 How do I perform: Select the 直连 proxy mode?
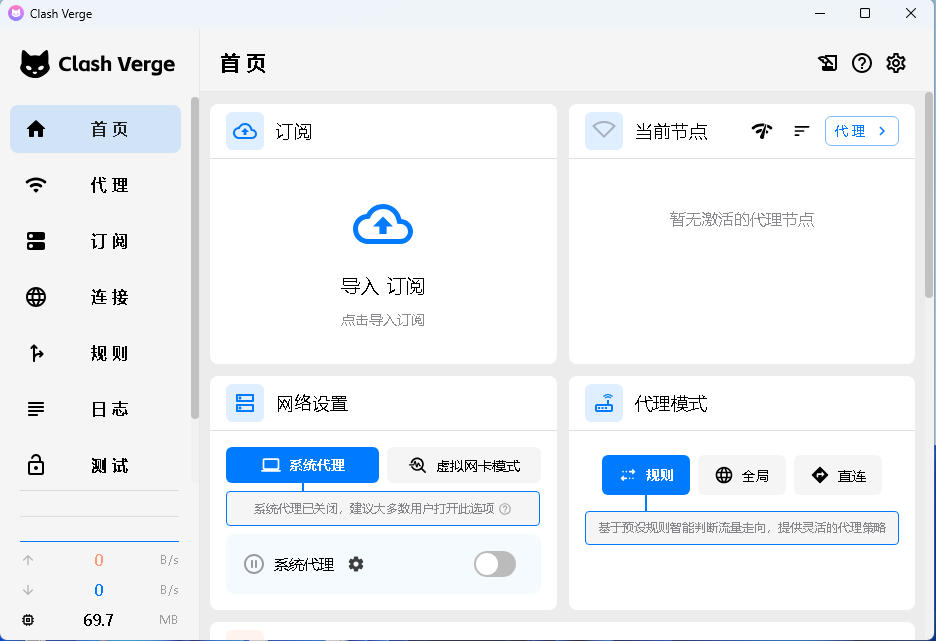point(838,475)
